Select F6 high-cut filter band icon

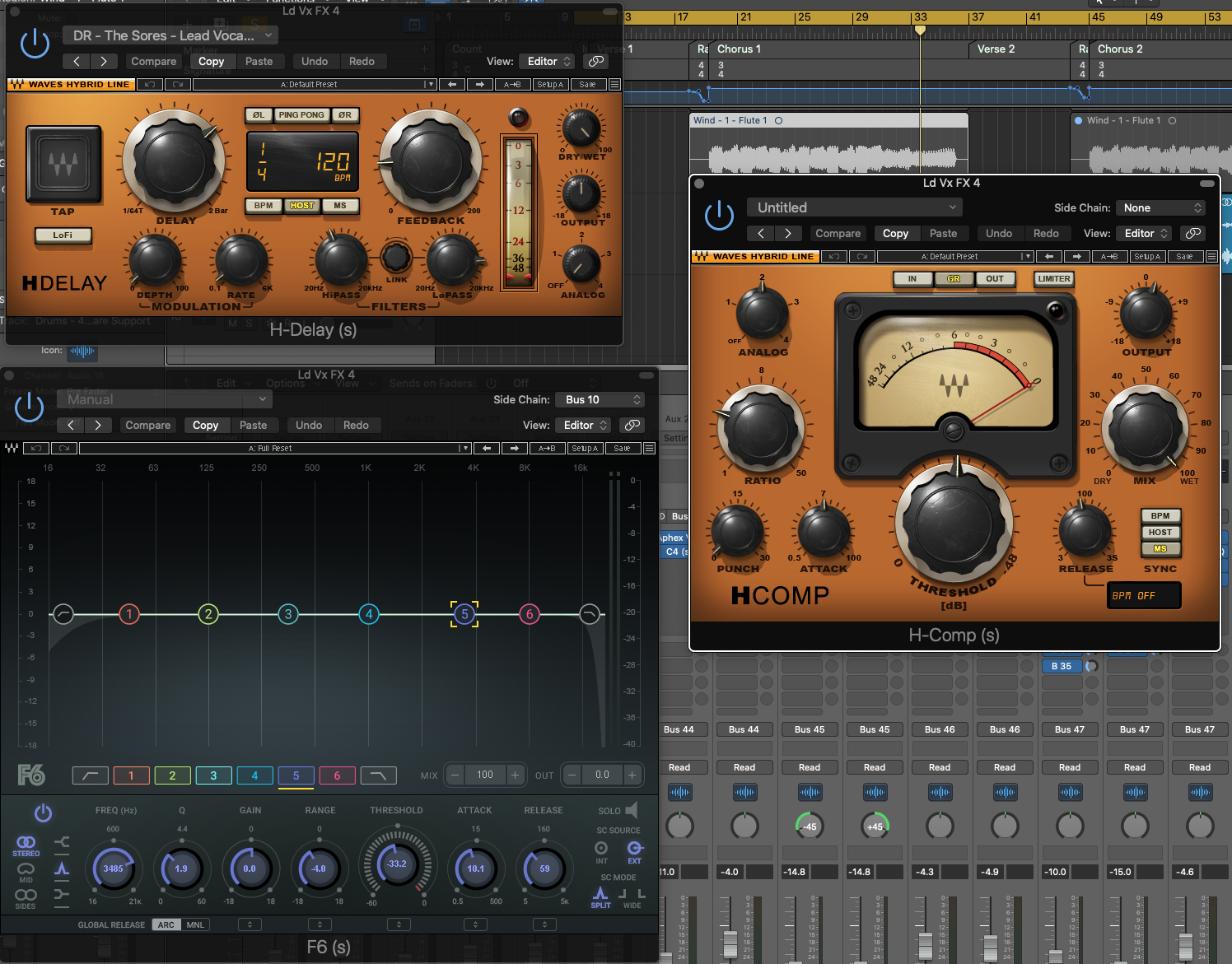point(379,775)
